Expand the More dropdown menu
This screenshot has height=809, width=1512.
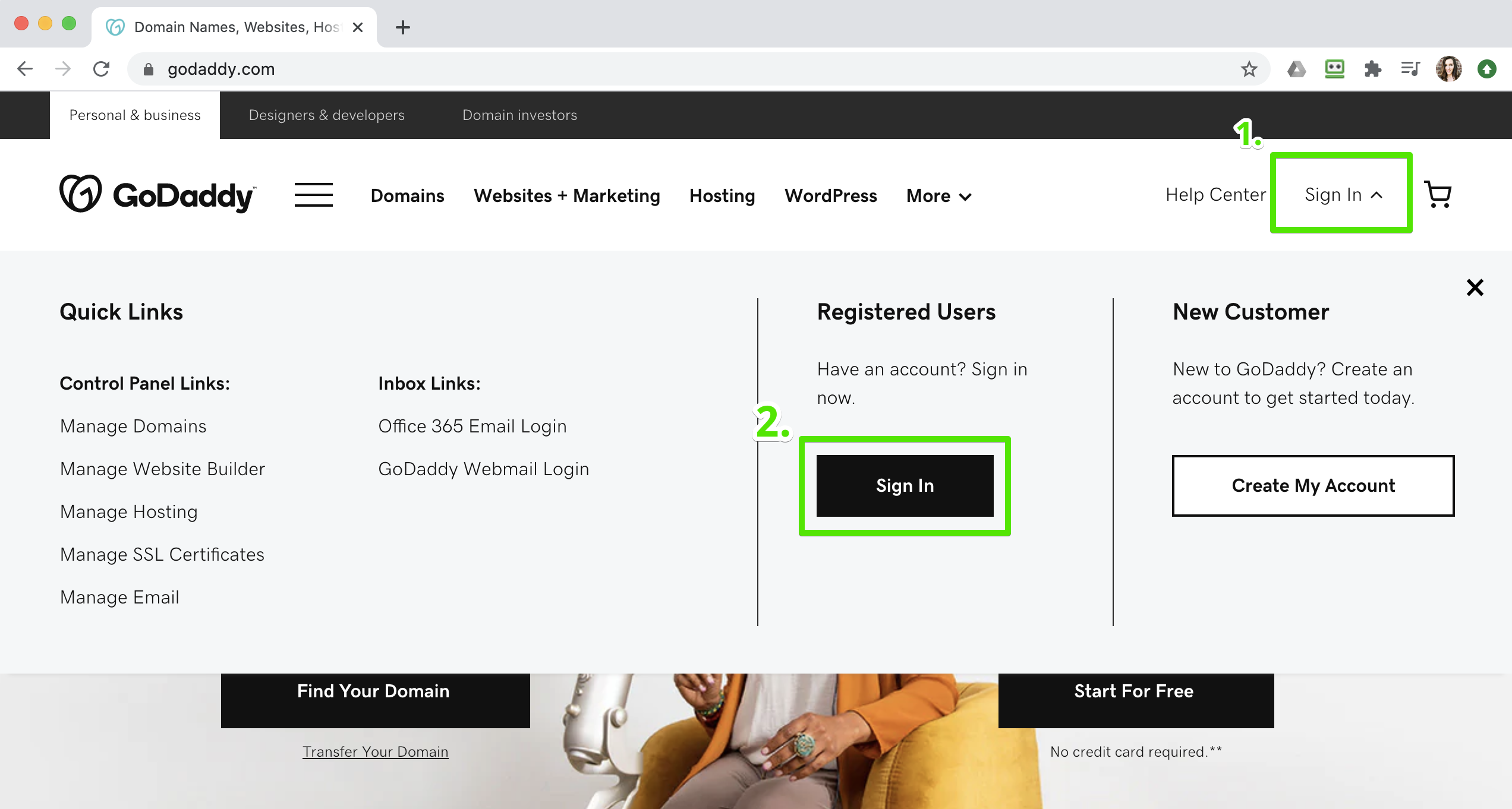click(938, 196)
